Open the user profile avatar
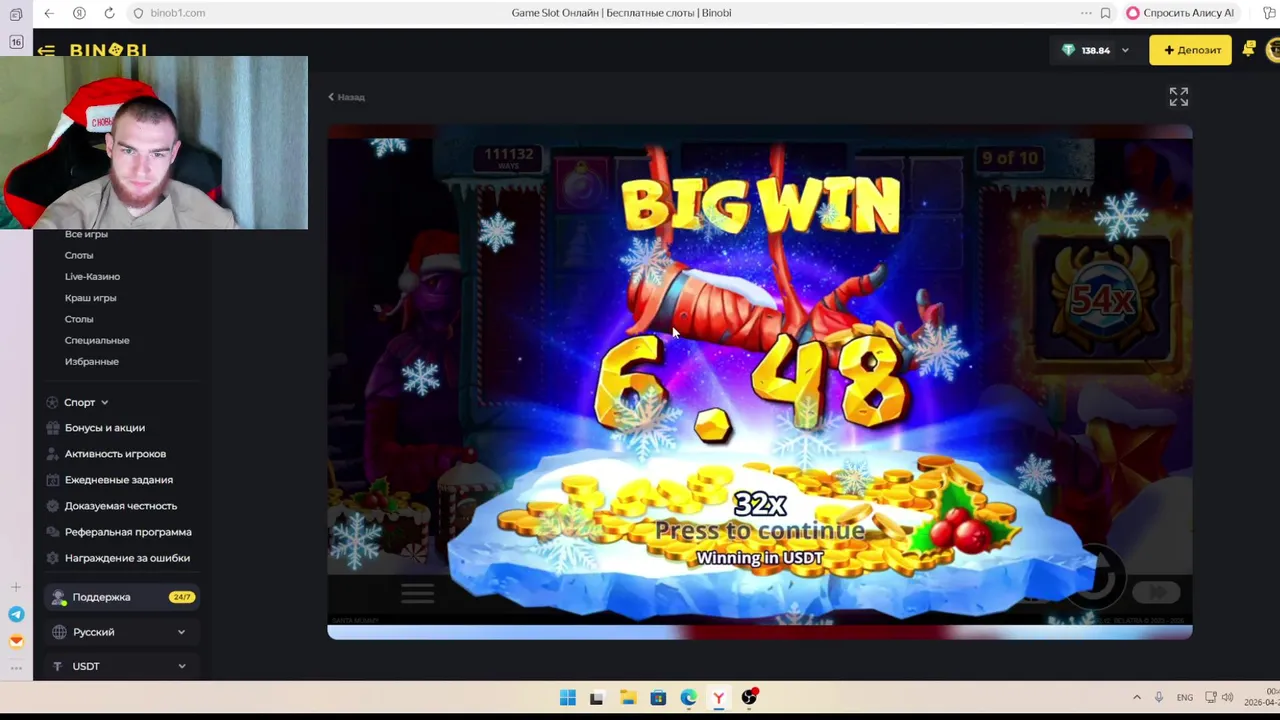Viewport: 1280px width, 720px height. (x=1273, y=50)
